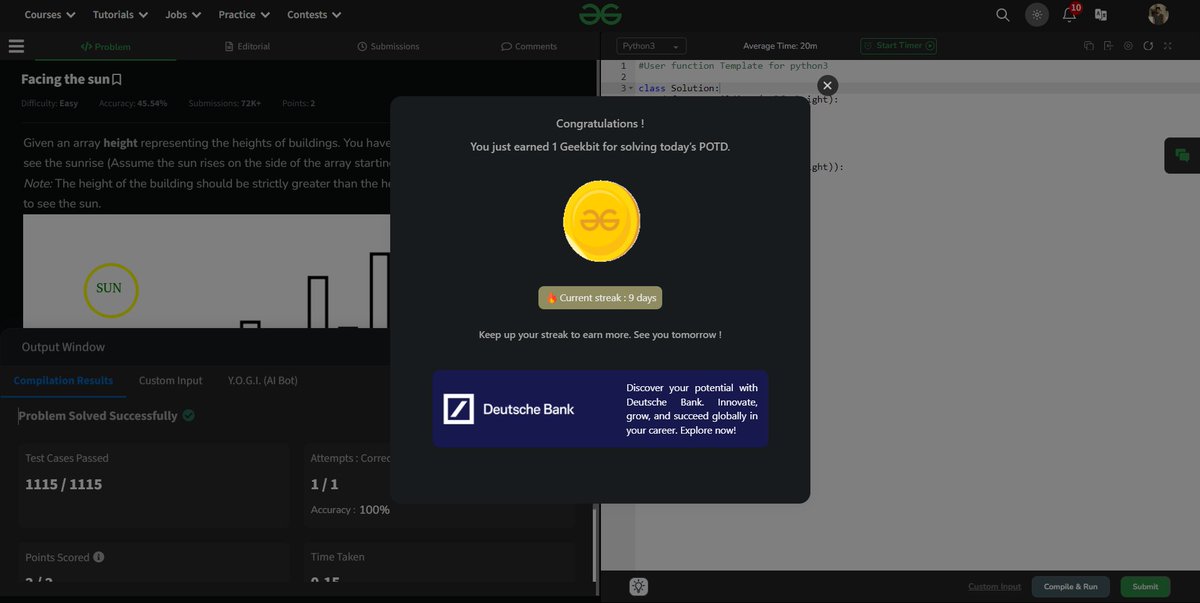The image size is (1200, 603).
Task: Click 'Difficulty: Easy' label
Action: click(x=50, y=104)
